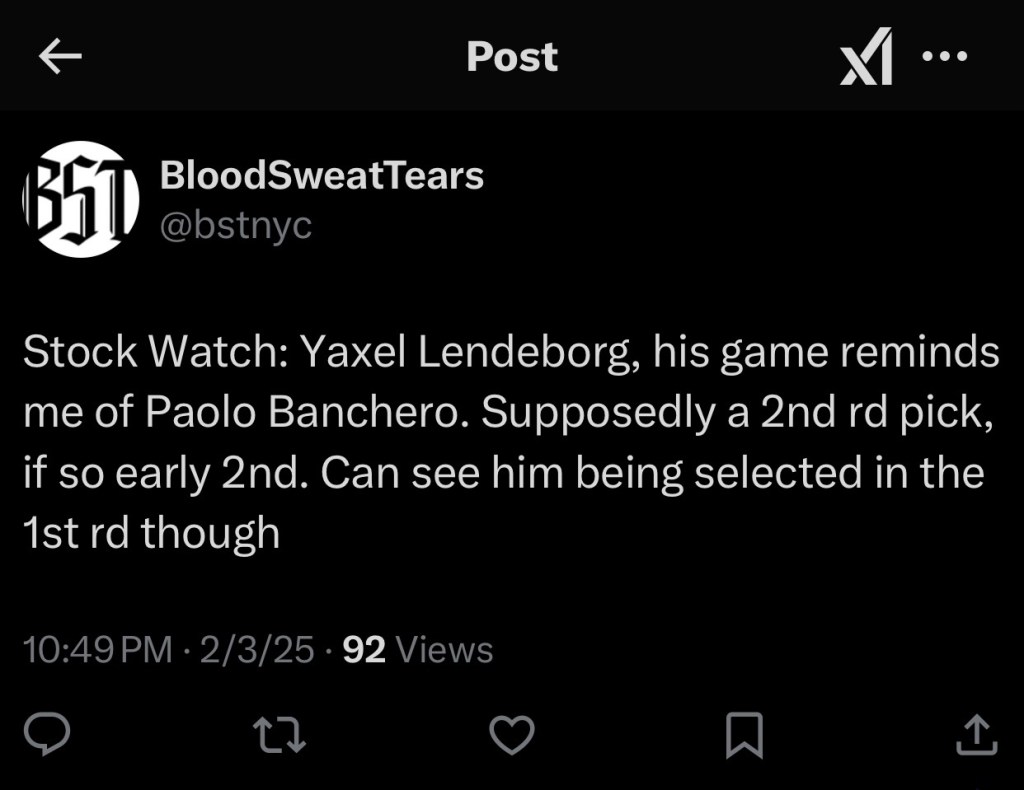1024x790 pixels.
Task: Bookmark this post
Action: (x=744, y=735)
